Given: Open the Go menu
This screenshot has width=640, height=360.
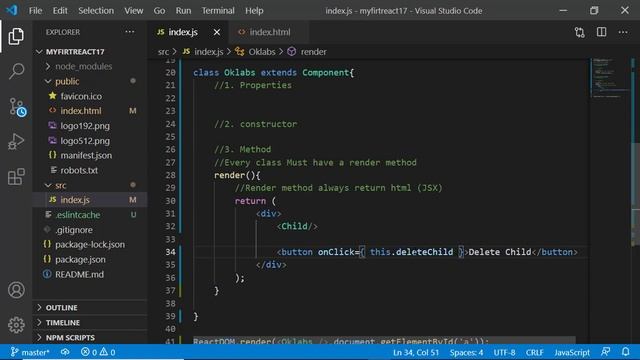Looking at the screenshot, I should (x=159, y=11).
